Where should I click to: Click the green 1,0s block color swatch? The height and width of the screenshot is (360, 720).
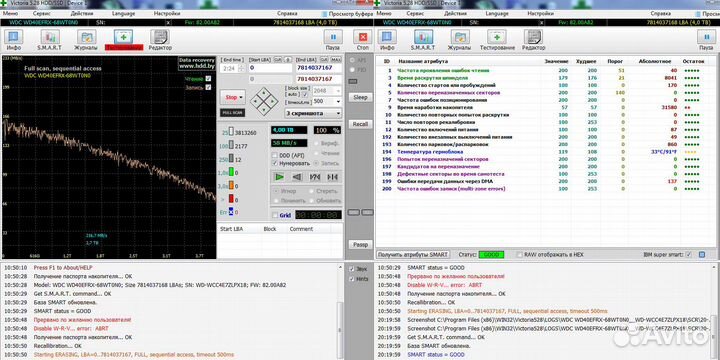231,173
